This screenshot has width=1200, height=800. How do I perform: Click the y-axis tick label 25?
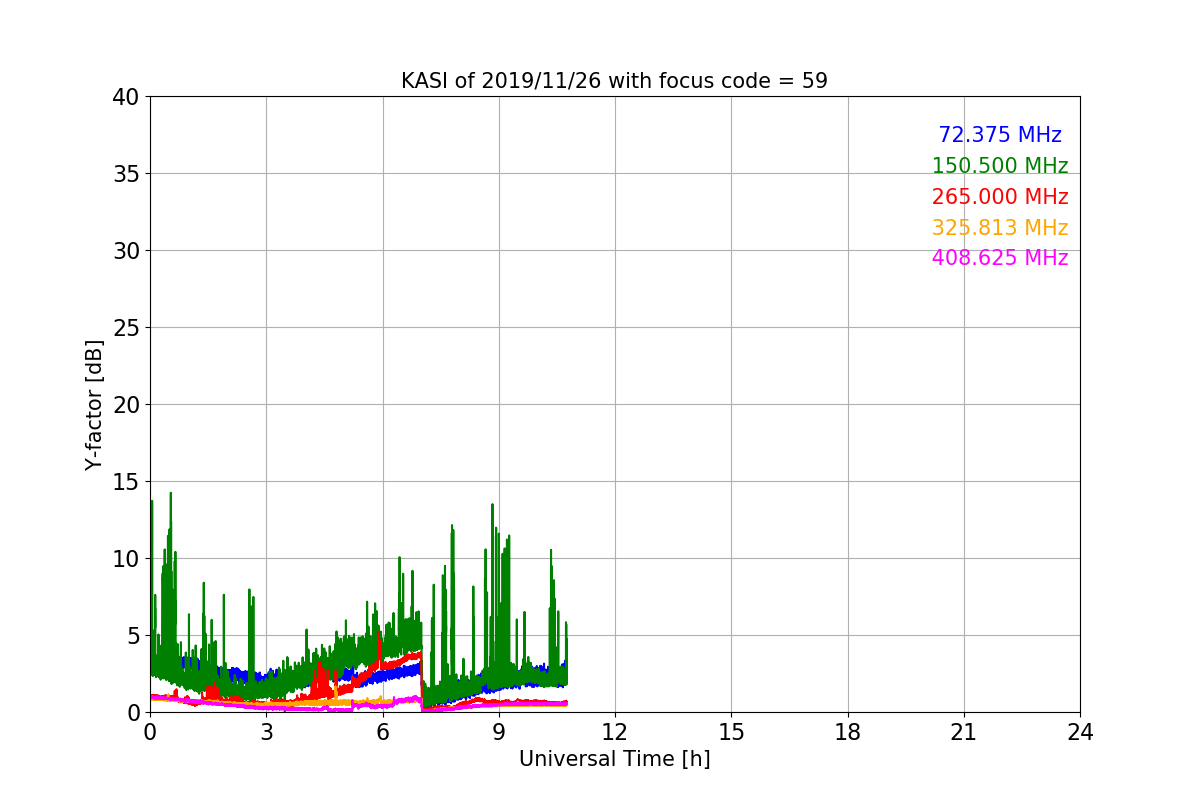coord(127,328)
